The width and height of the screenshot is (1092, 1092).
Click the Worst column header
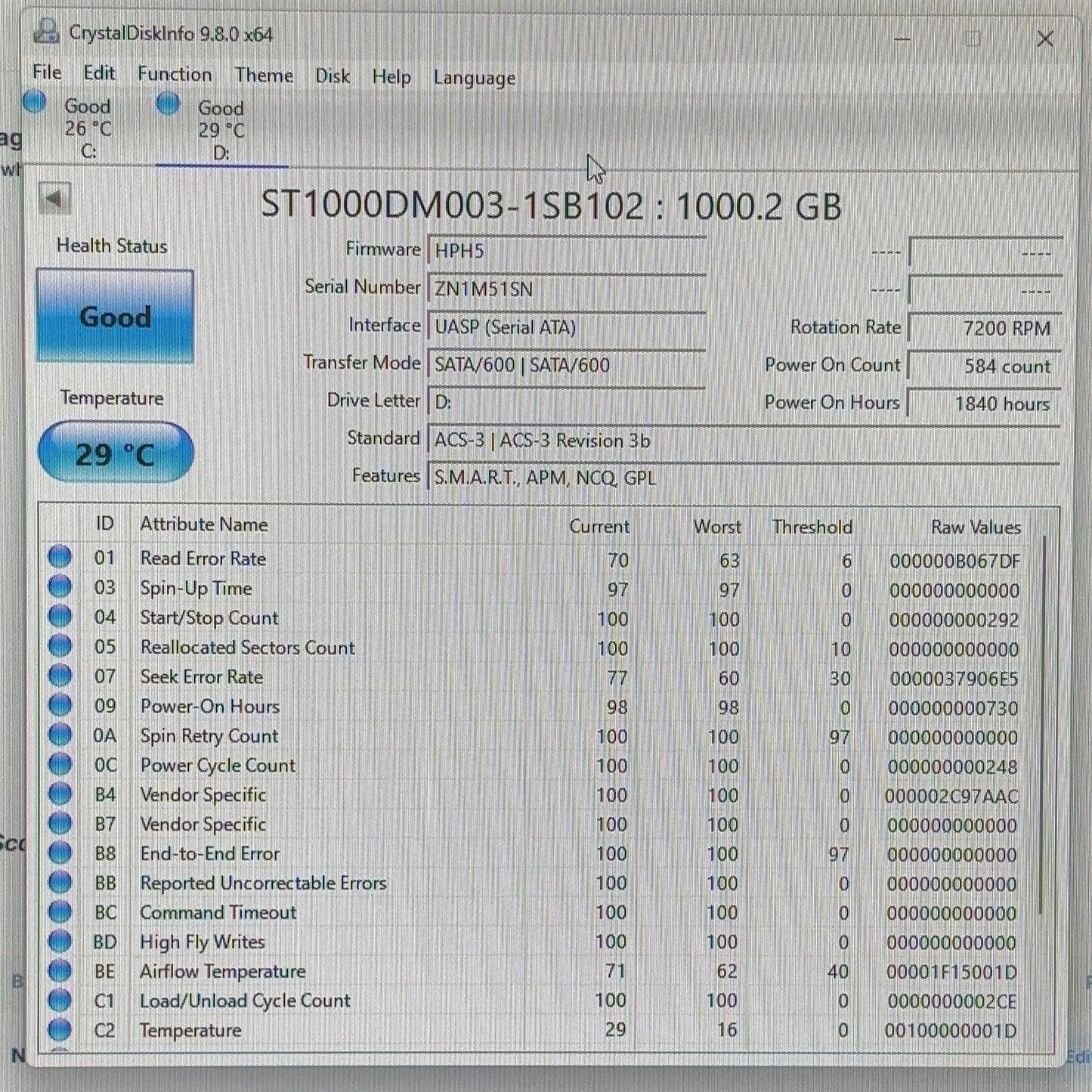coord(717,526)
